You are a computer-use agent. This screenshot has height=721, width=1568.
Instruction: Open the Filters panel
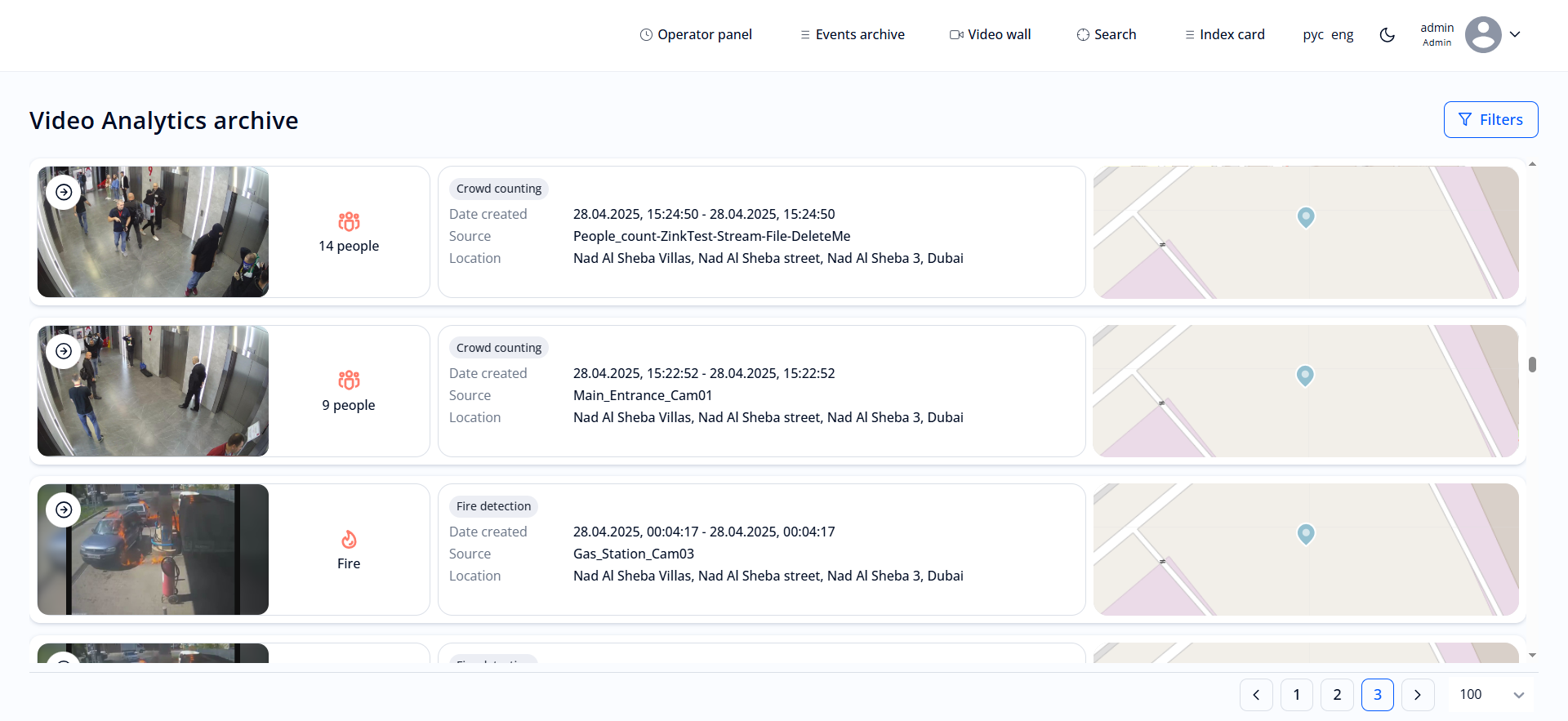1490,120
